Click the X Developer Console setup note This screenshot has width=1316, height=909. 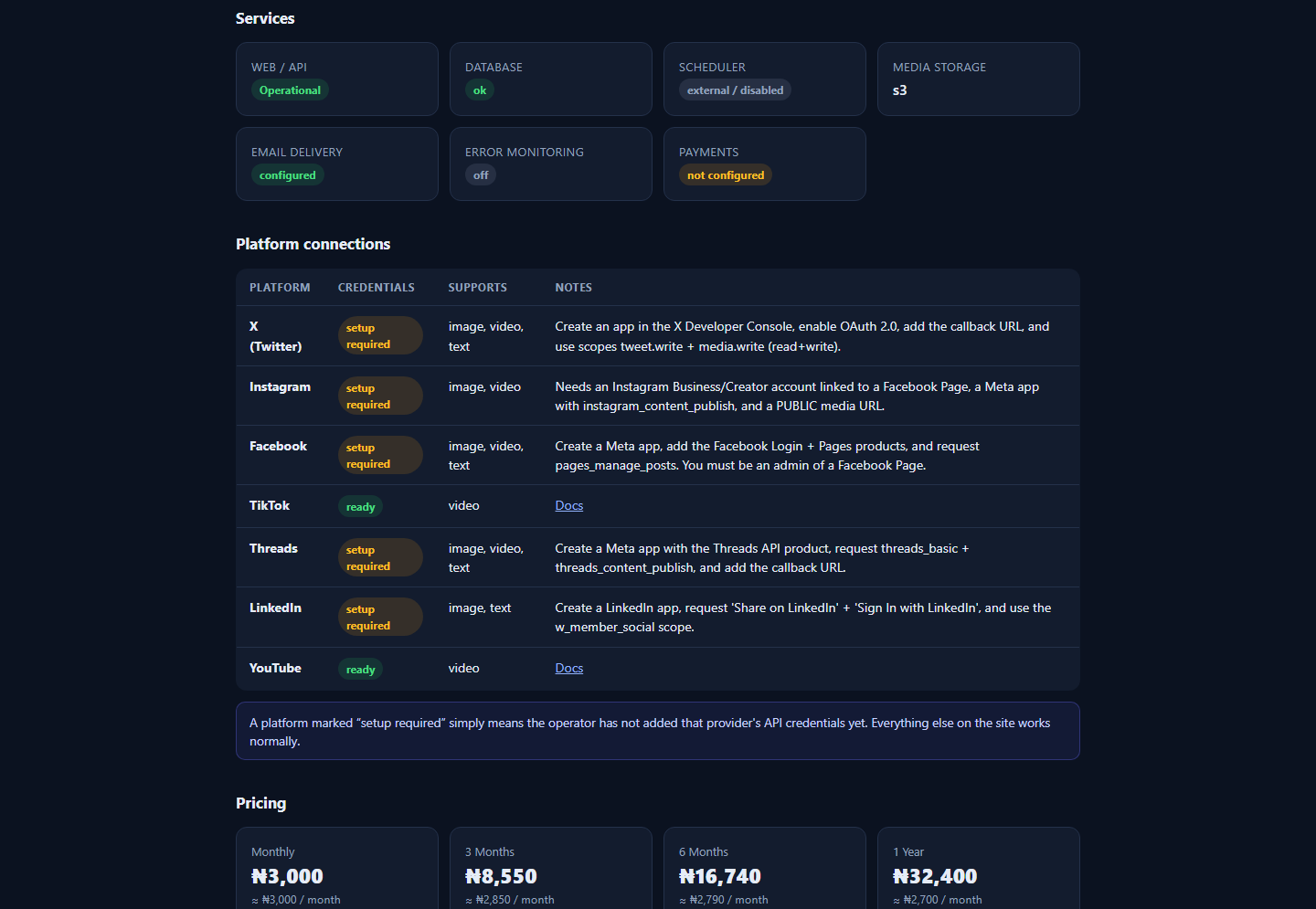point(802,336)
